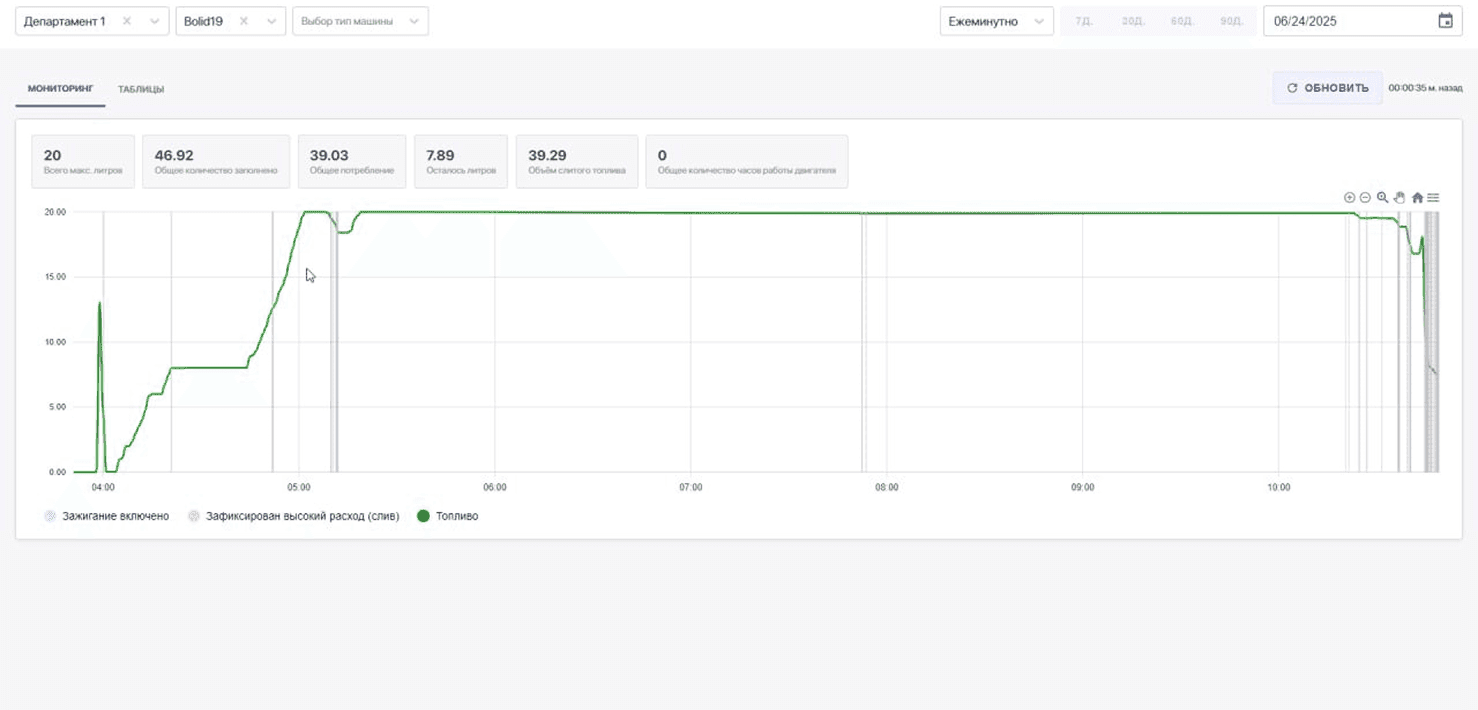Open the chart hamburger menu
This screenshot has height=710, width=1478.
[x=1433, y=198]
